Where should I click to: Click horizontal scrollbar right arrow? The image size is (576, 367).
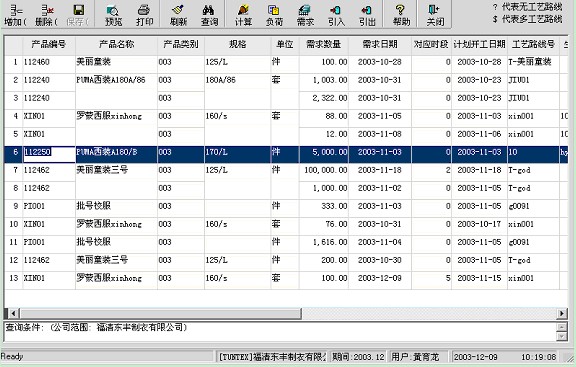[x=562, y=313]
